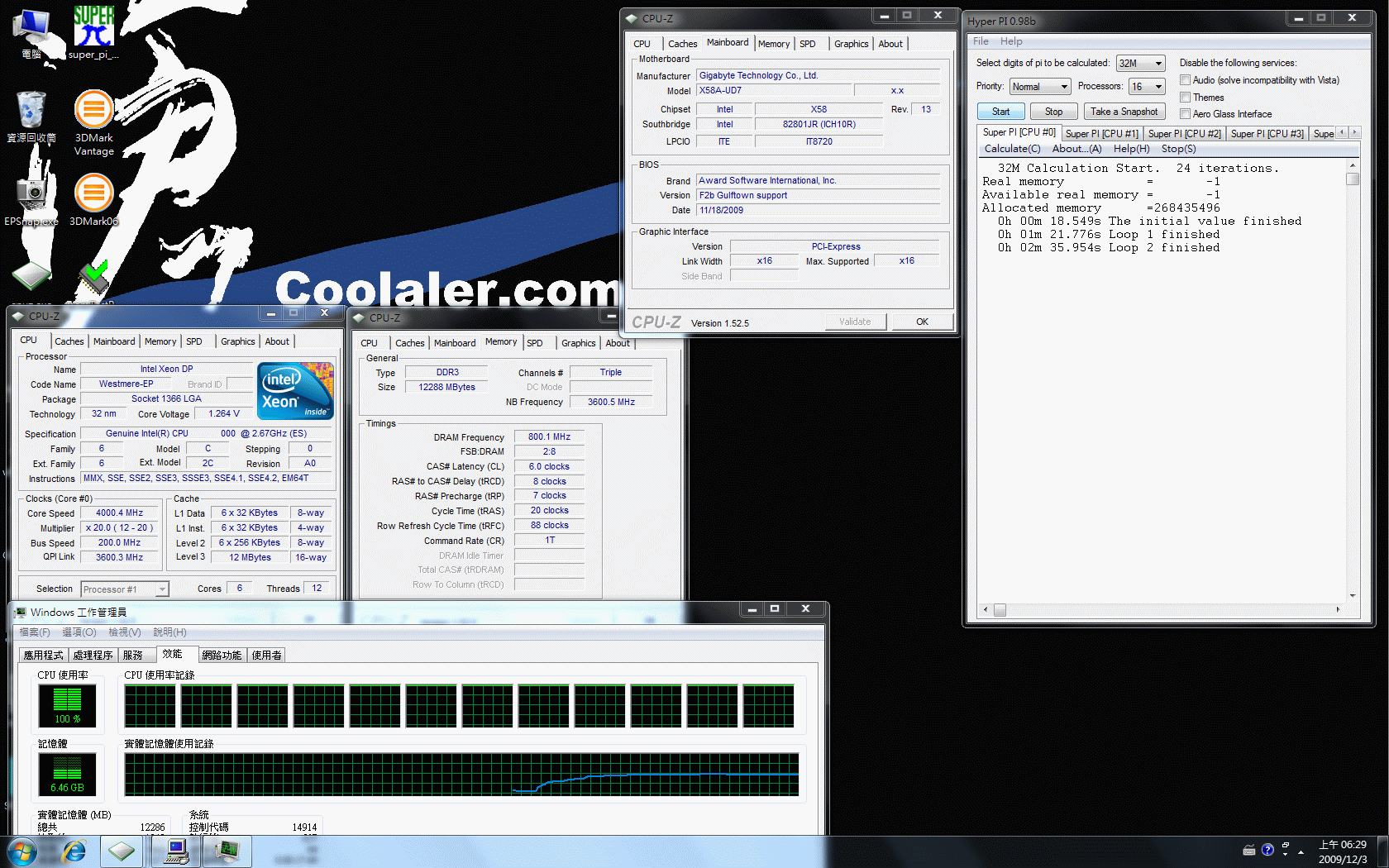
Task: Click the Task Manager taskbar icon
Action: 227,851
